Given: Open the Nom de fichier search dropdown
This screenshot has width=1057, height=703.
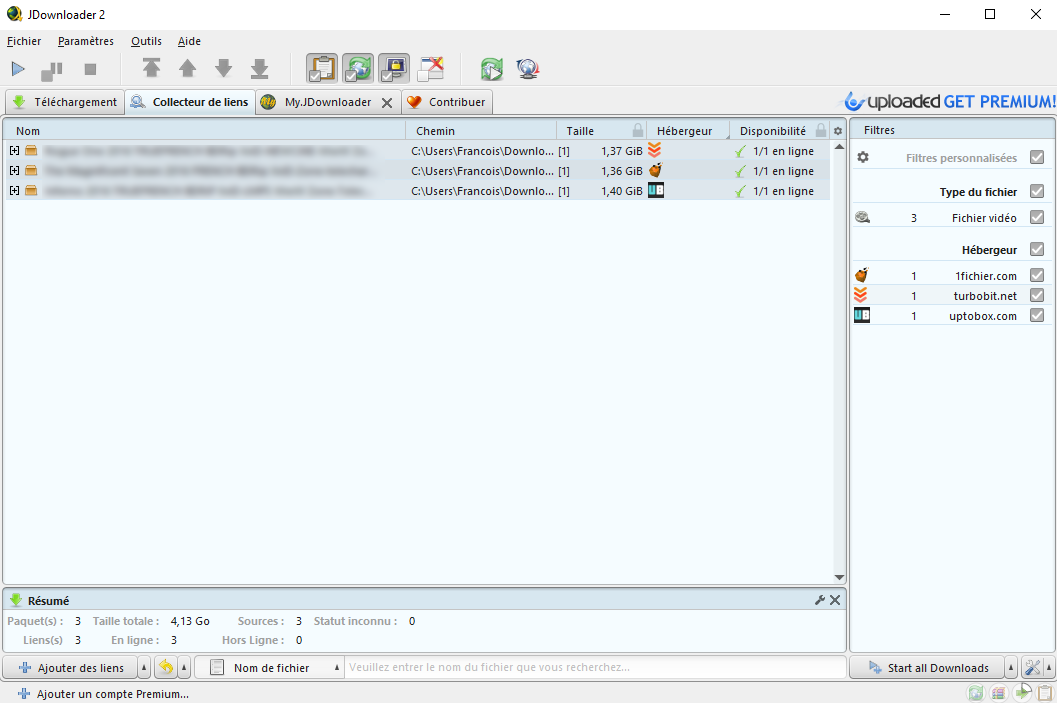Looking at the screenshot, I should click(270, 667).
